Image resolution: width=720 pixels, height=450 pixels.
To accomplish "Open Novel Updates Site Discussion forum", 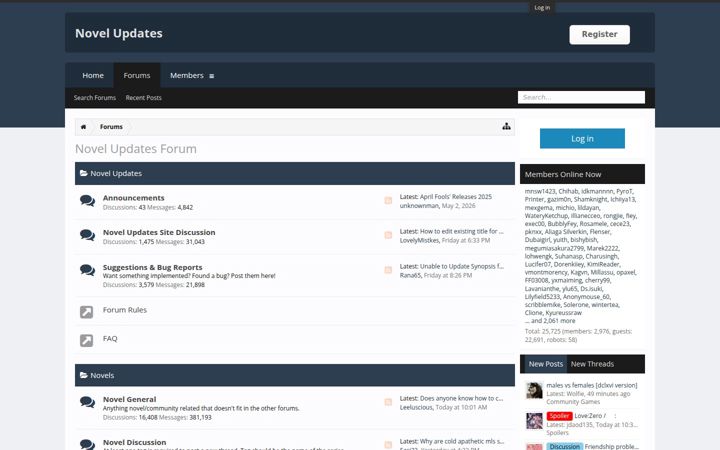I will coord(159,232).
